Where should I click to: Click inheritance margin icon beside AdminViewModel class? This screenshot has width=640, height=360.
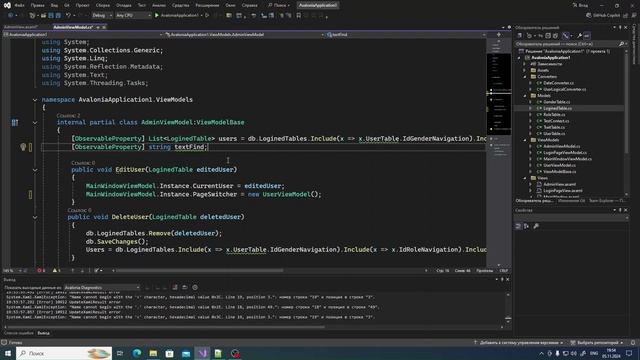point(15,122)
